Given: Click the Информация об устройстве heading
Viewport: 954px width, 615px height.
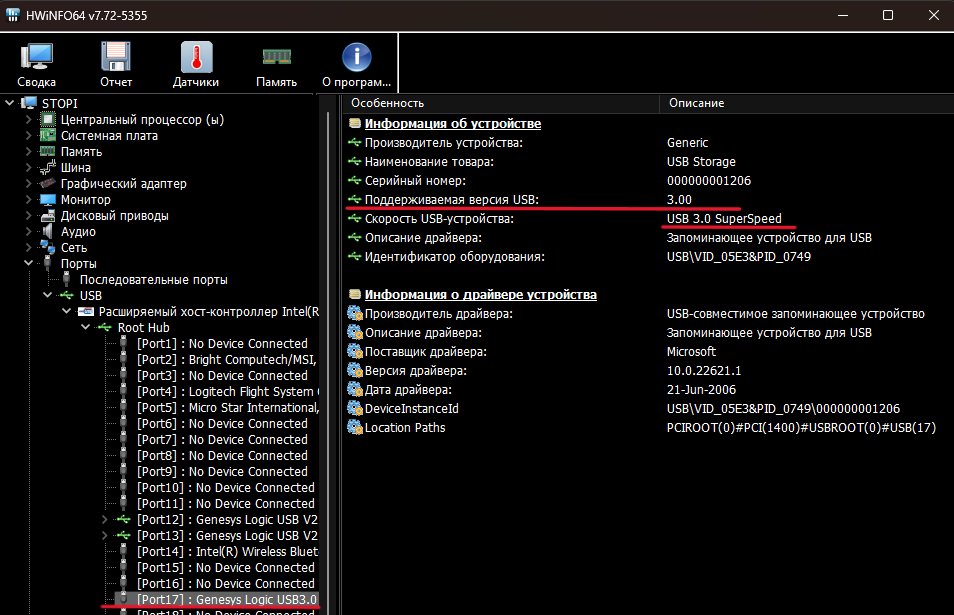Looking at the screenshot, I should [x=453, y=123].
